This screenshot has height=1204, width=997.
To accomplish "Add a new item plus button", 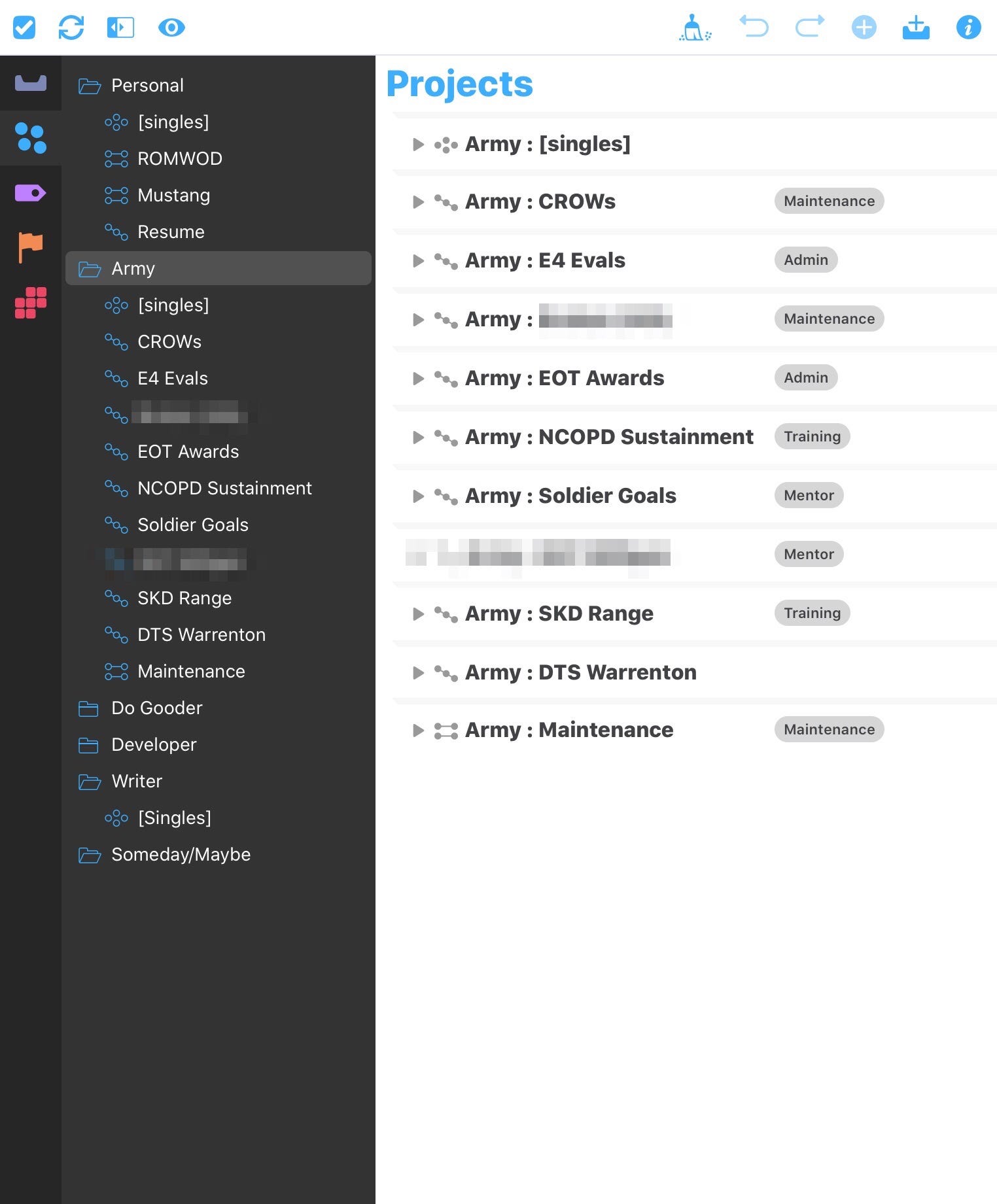I will [x=864, y=27].
